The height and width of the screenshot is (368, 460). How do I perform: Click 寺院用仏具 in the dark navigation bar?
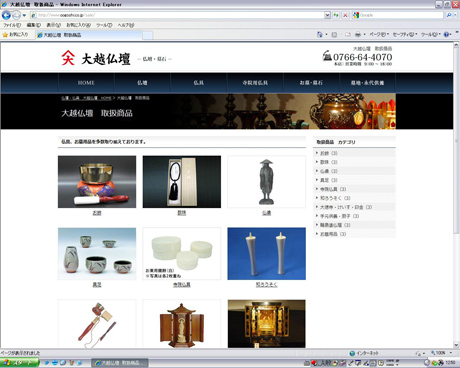[255, 83]
